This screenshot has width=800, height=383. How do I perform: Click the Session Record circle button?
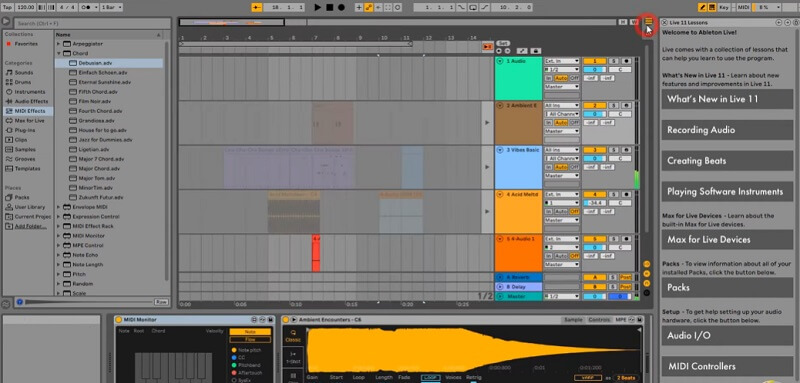click(x=397, y=7)
